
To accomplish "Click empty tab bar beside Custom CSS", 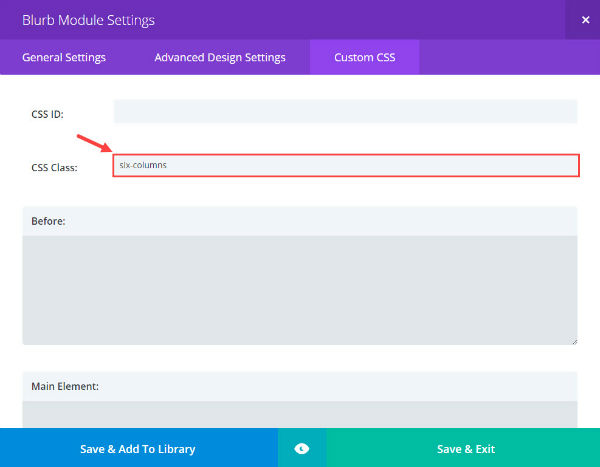I will 509,57.
